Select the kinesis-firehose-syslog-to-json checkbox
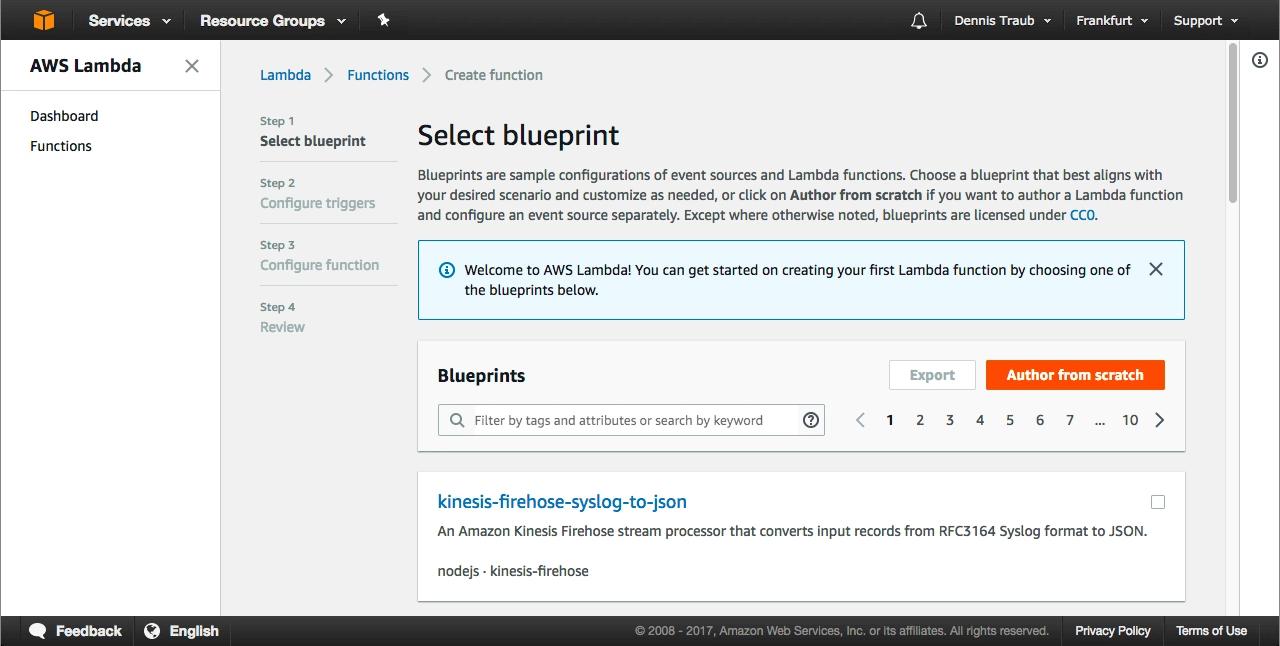The height and width of the screenshot is (646, 1280). 1158,502
